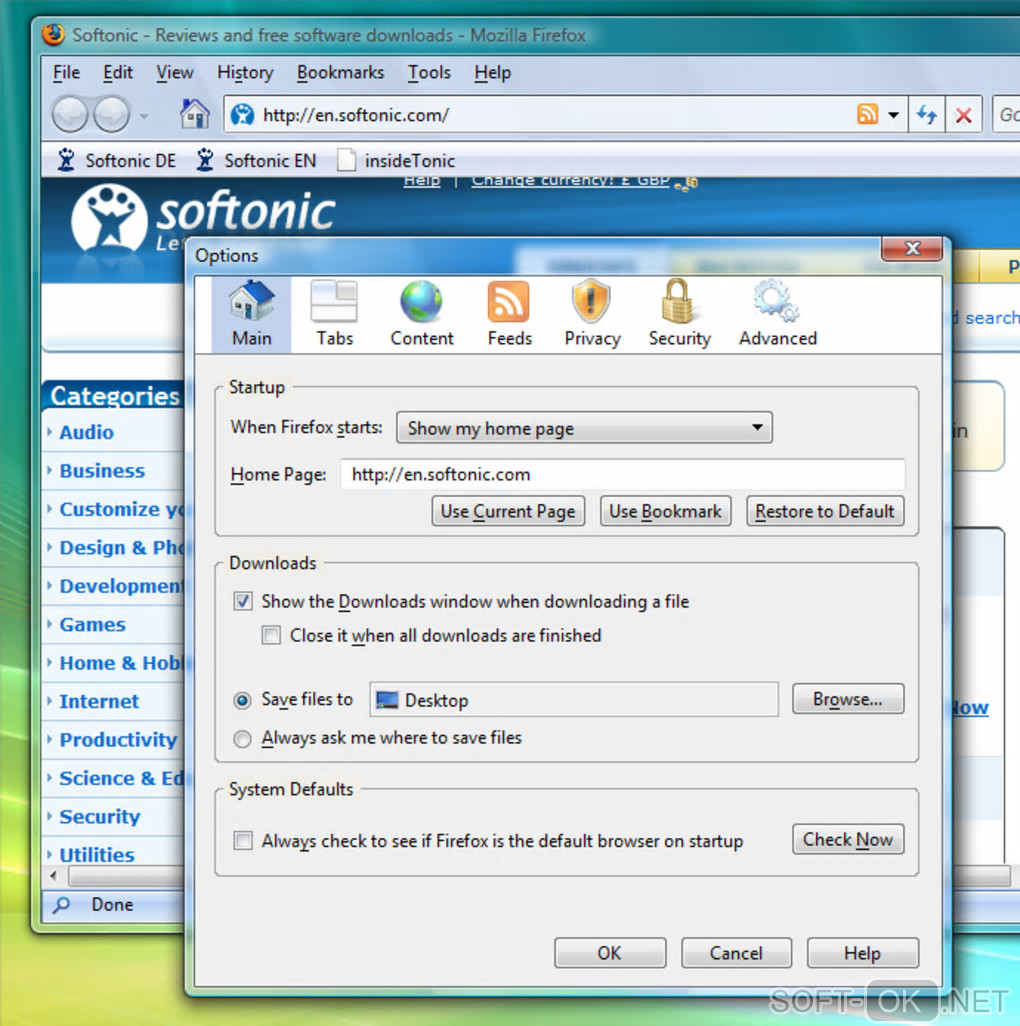Click the Firefox Forward arrow button
1020x1026 pixels.
112,115
